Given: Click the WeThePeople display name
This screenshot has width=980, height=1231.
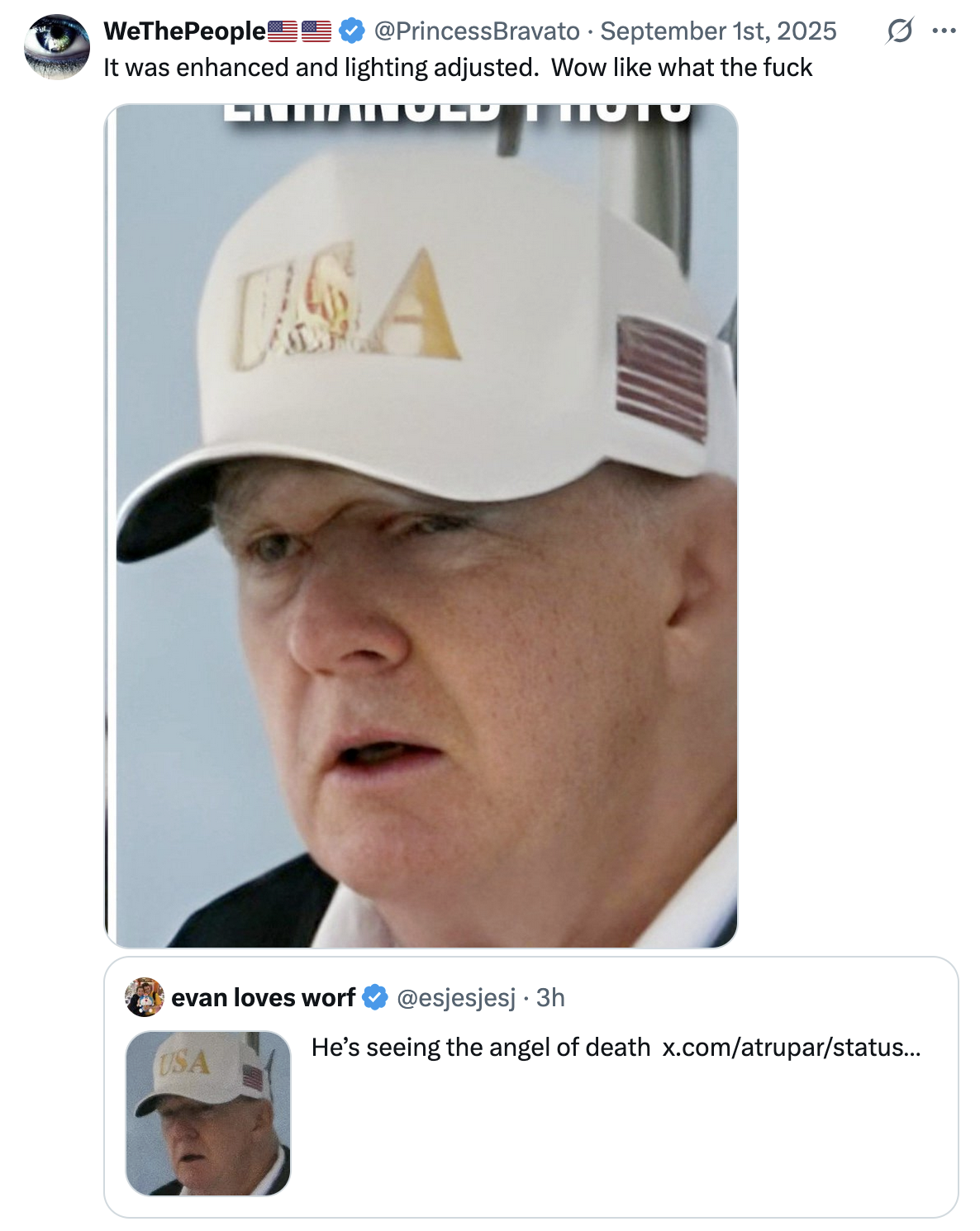Looking at the screenshot, I should pyautogui.click(x=184, y=31).
